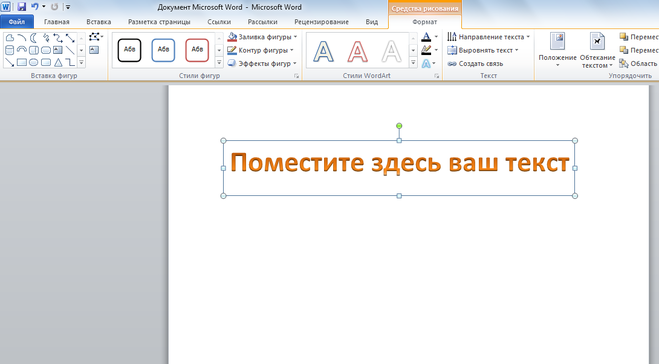Apply the red outlined WordArt A style
659x364 pixels.
(358, 51)
